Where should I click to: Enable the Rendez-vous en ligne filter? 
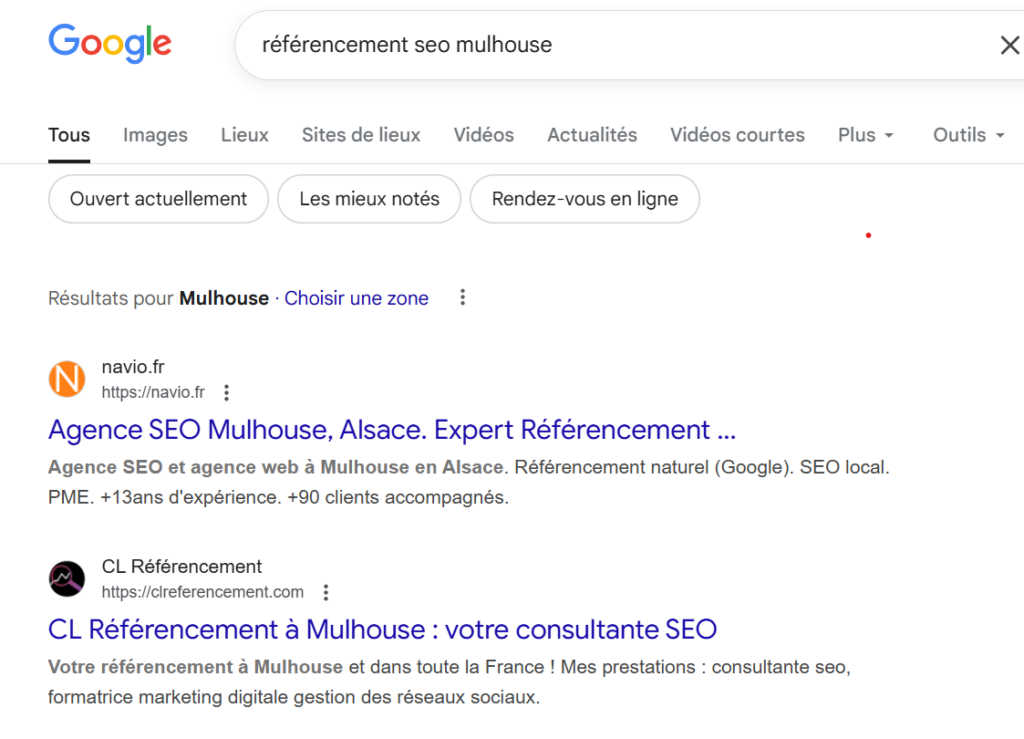click(584, 199)
